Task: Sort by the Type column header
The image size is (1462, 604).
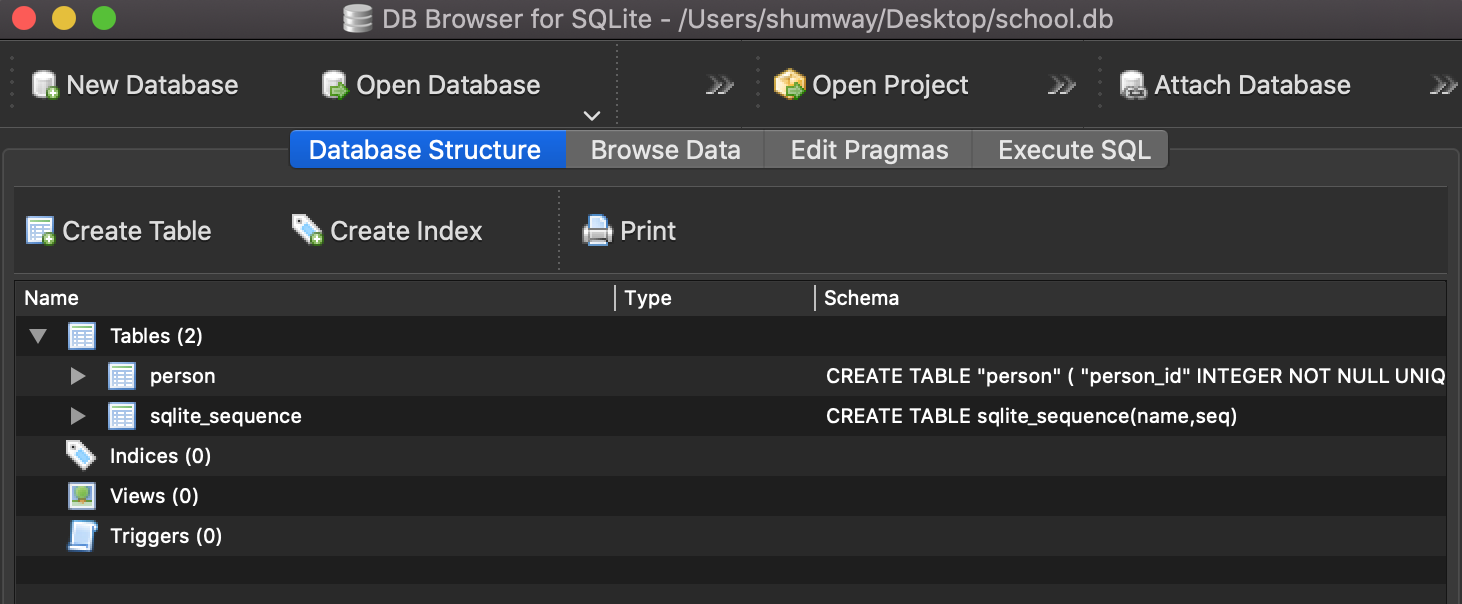Action: coord(715,298)
